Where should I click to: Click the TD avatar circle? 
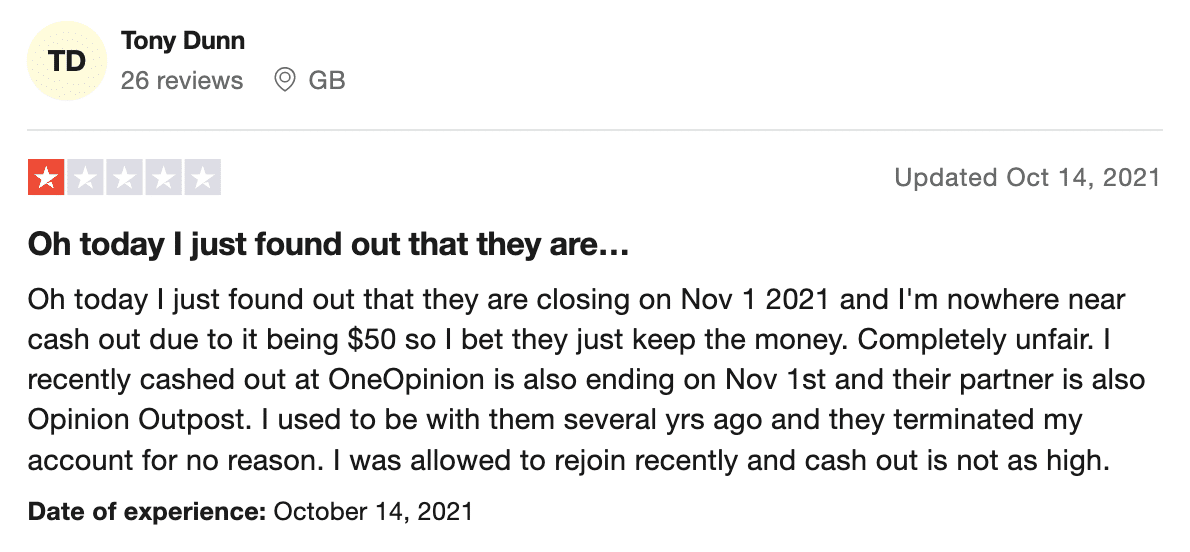coord(66,61)
